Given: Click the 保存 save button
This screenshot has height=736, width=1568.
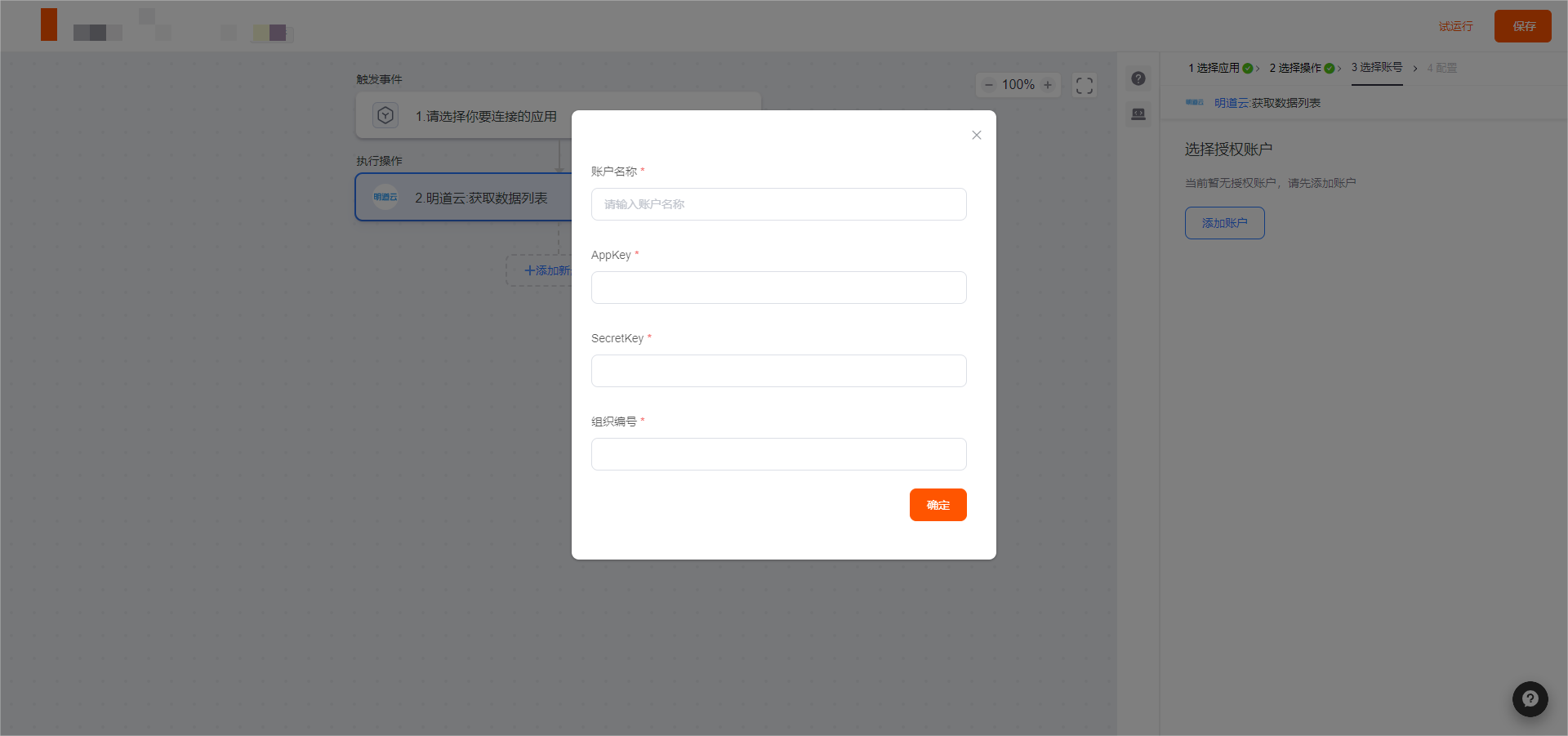Looking at the screenshot, I should tap(1522, 26).
